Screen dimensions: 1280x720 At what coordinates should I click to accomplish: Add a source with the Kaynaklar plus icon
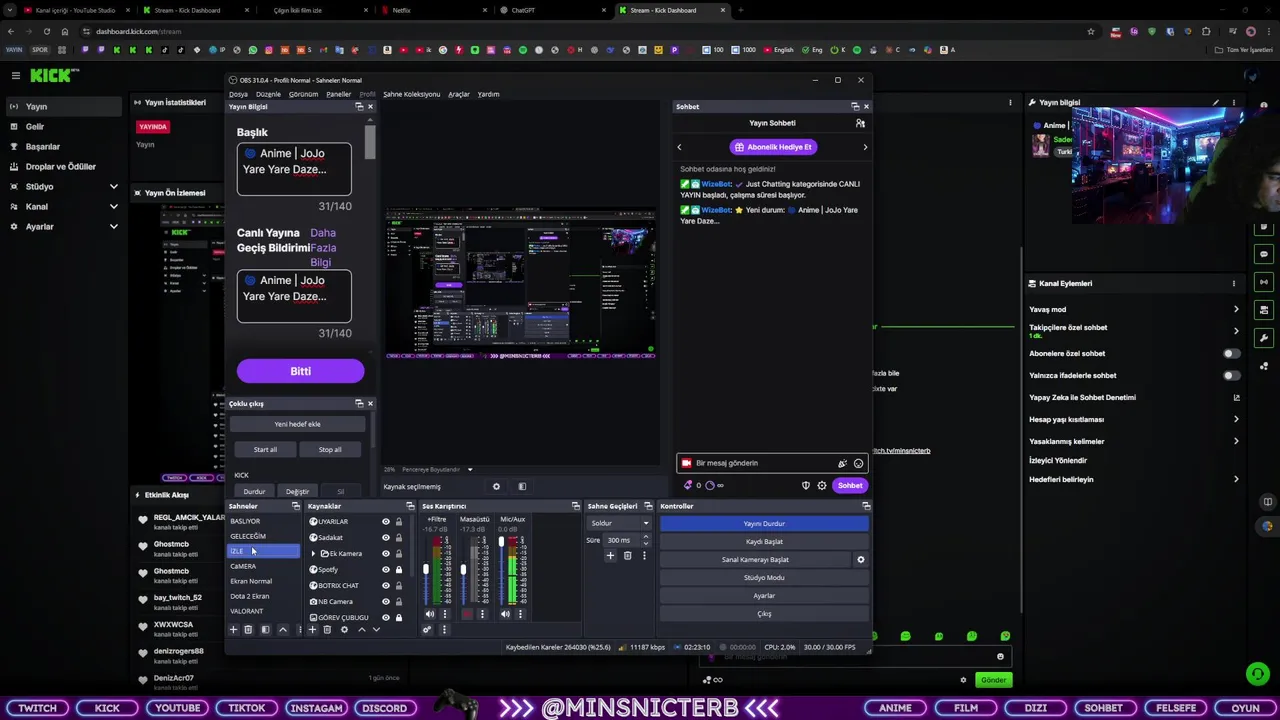[312, 629]
